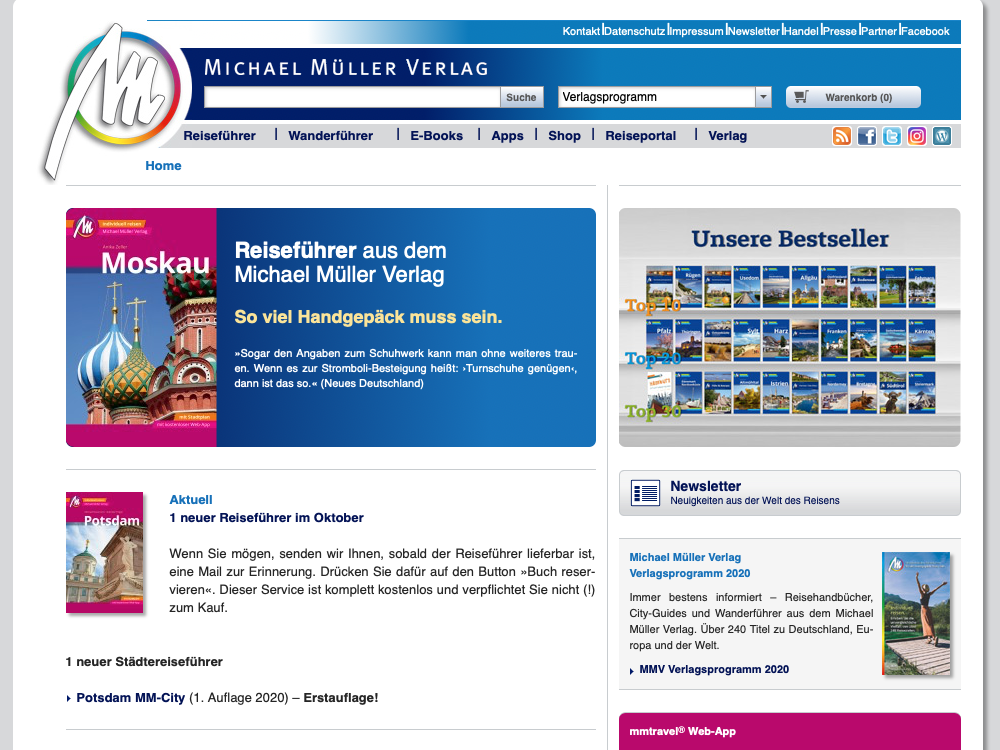Click the '1 neuer Städtereiseführer' text
Screen dimensions: 1000x750
144,662
